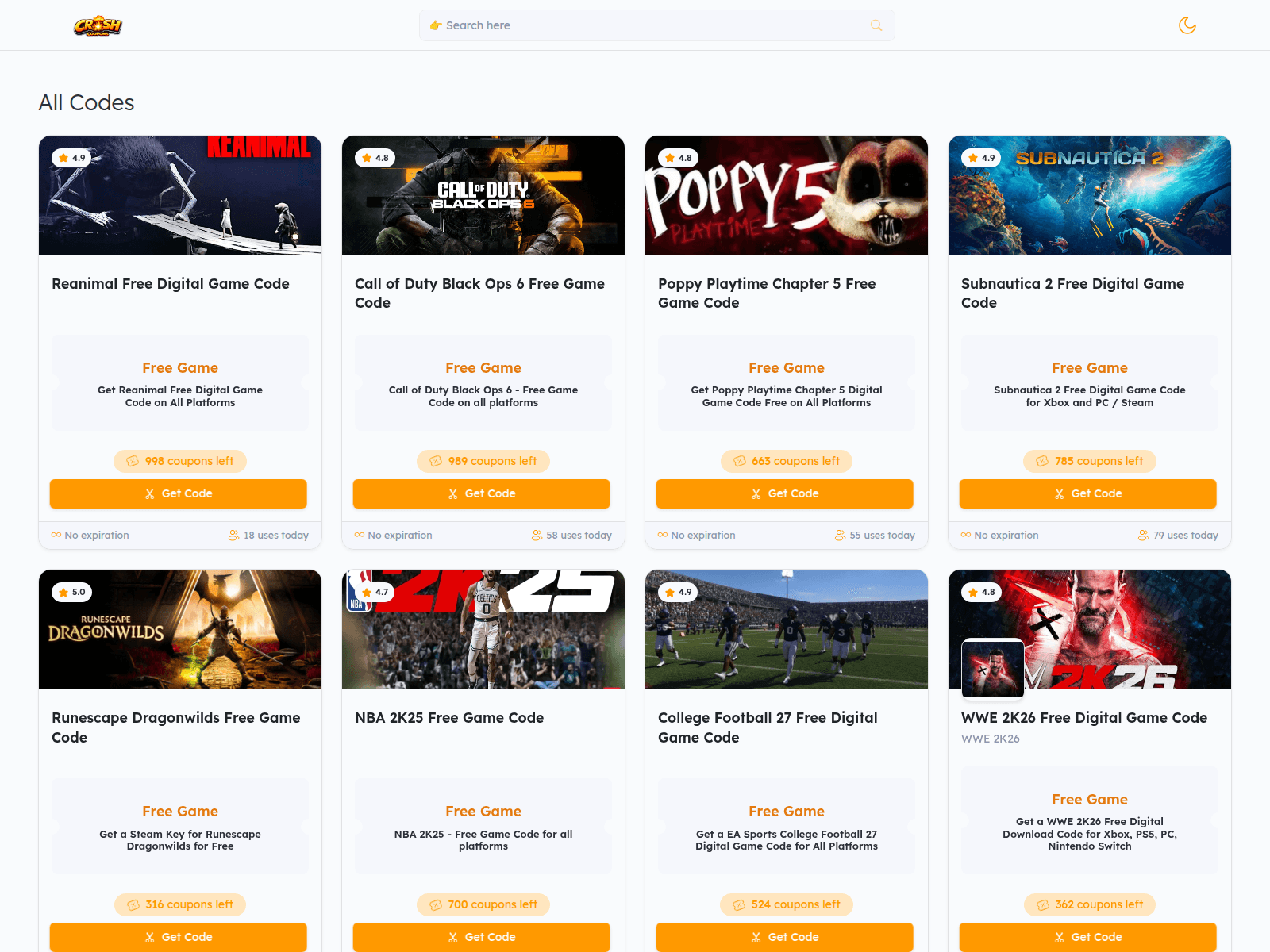
Task: Open NBA 2K25 Free Game Code title
Action: (449, 718)
